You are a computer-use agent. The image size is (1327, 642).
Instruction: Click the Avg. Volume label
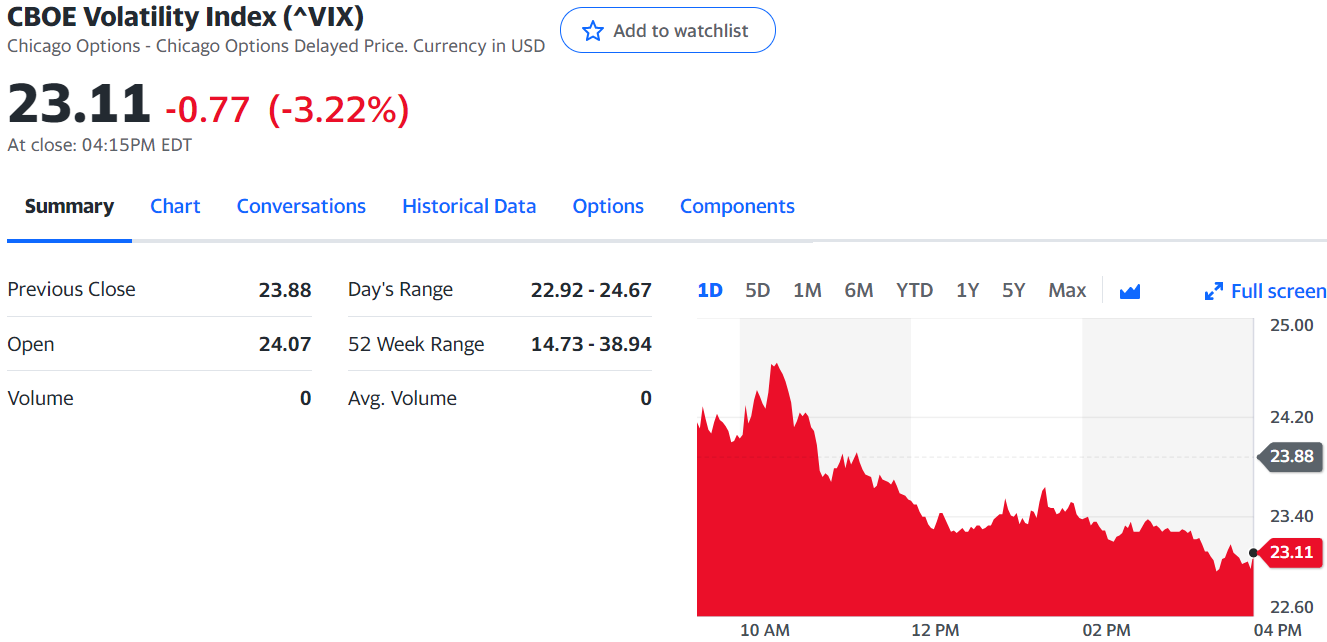(x=402, y=398)
